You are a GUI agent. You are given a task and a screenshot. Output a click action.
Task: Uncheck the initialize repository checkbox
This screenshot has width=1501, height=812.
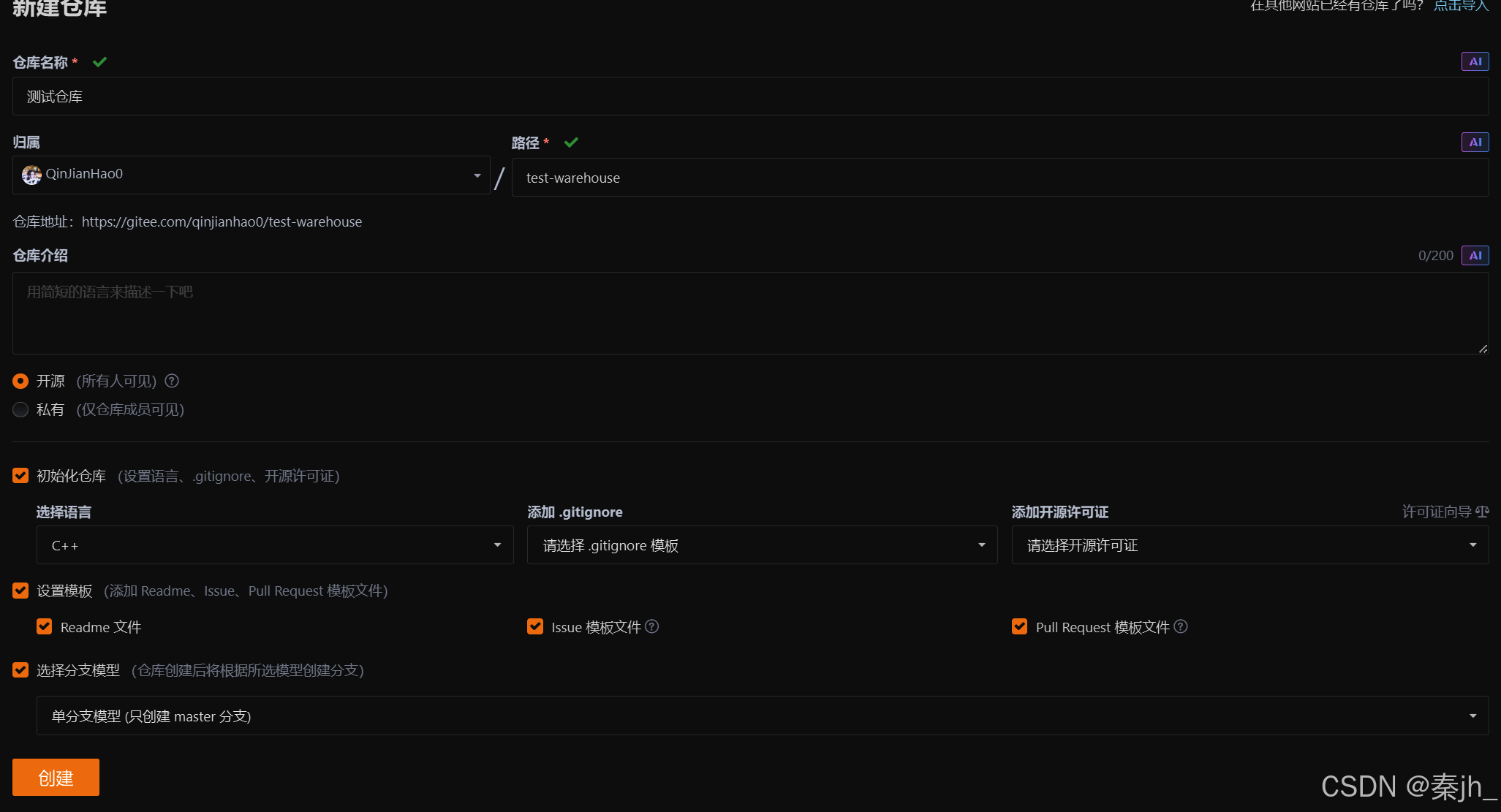coord(20,476)
